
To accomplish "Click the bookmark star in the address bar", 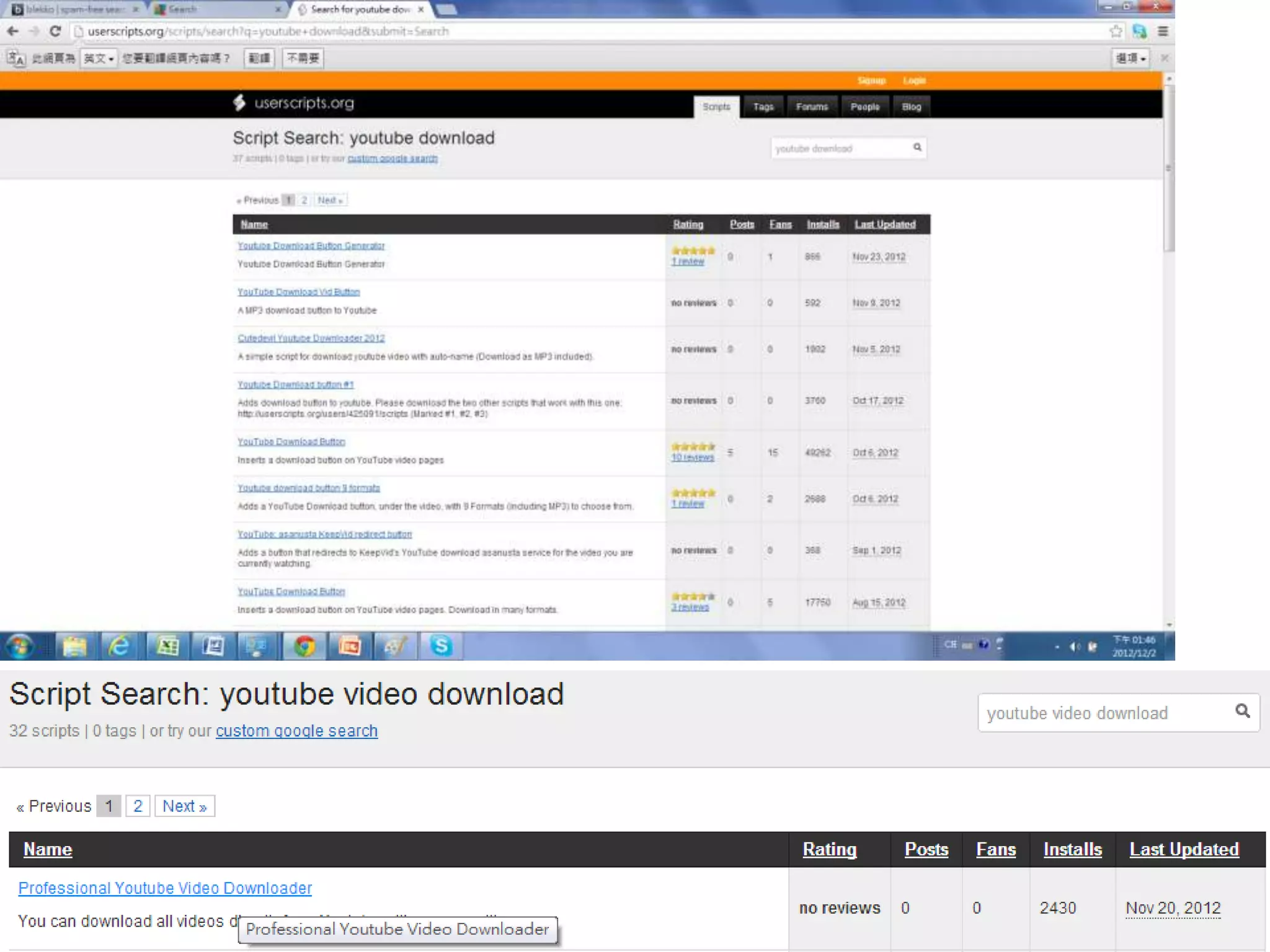I will click(x=1116, y=31).
